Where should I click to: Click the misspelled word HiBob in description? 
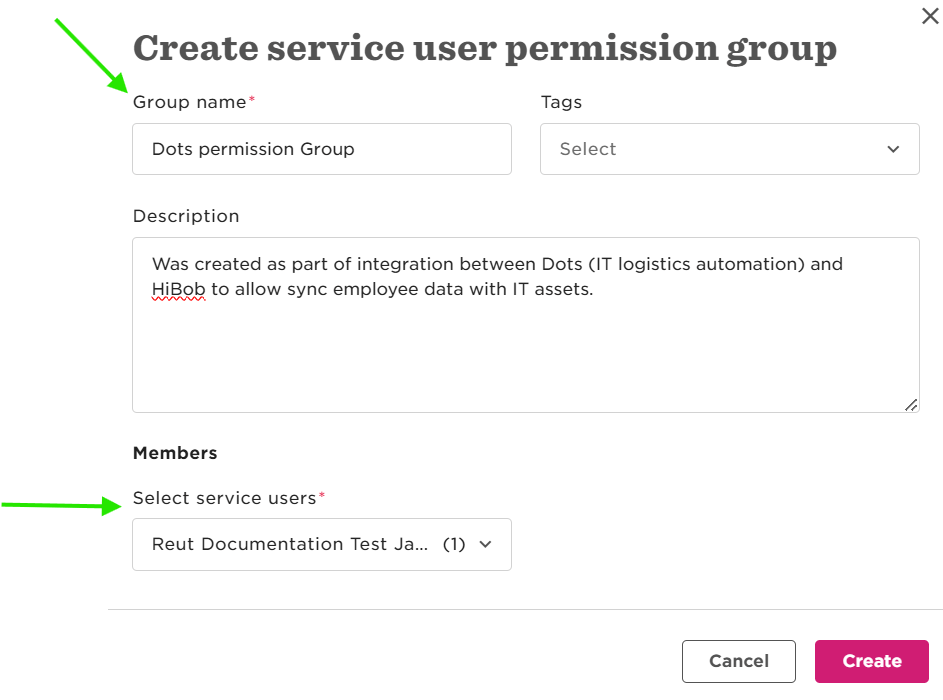pos(179,289)
